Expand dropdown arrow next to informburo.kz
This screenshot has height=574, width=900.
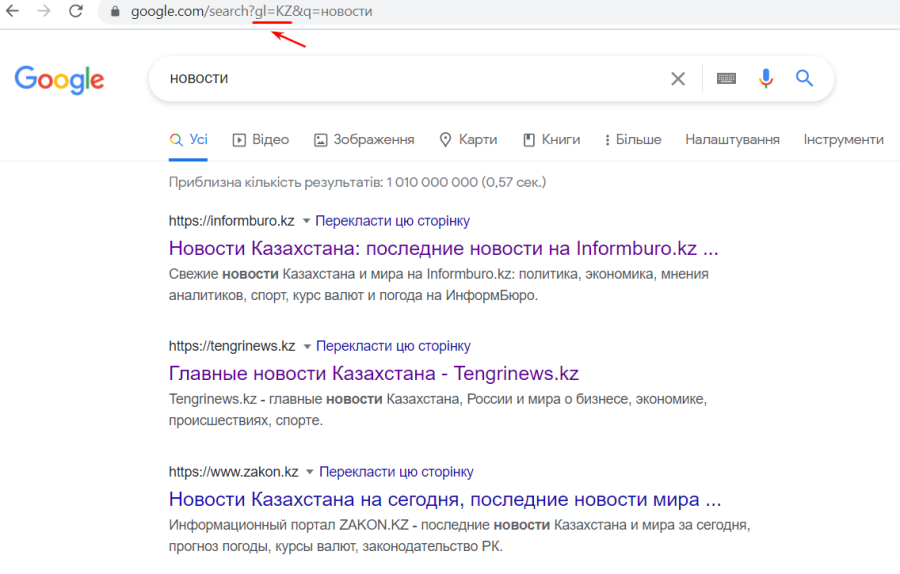(x=307, y=221)
